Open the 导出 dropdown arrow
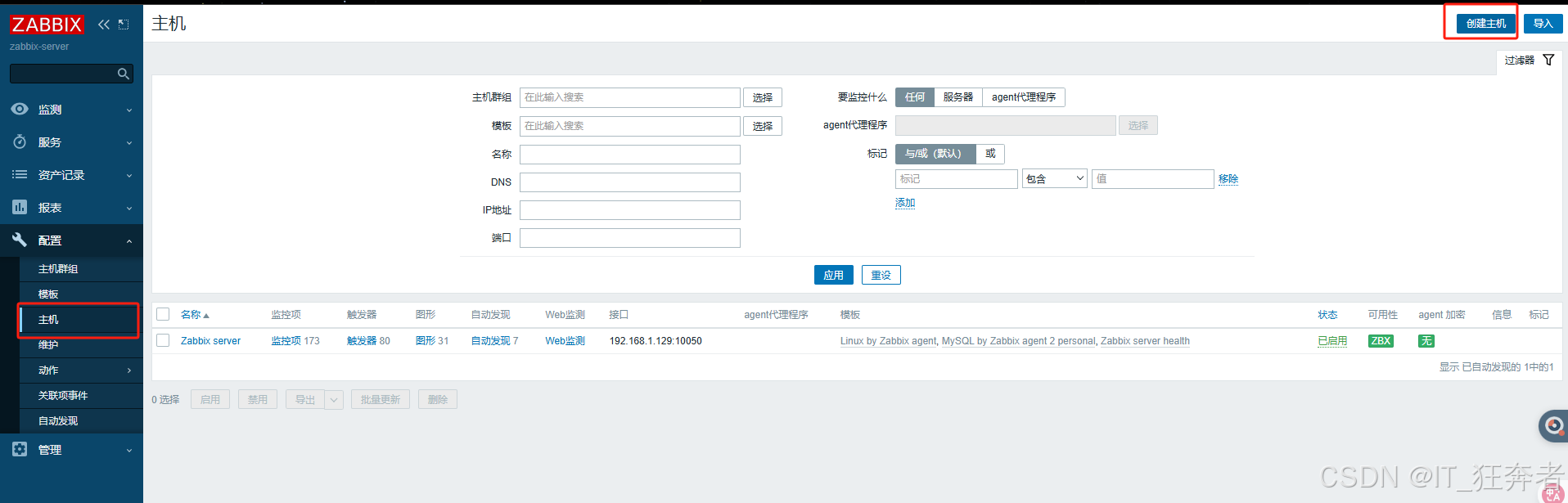Image resolution: width=1568 pixels, height=503 pixels. [334, 400]
